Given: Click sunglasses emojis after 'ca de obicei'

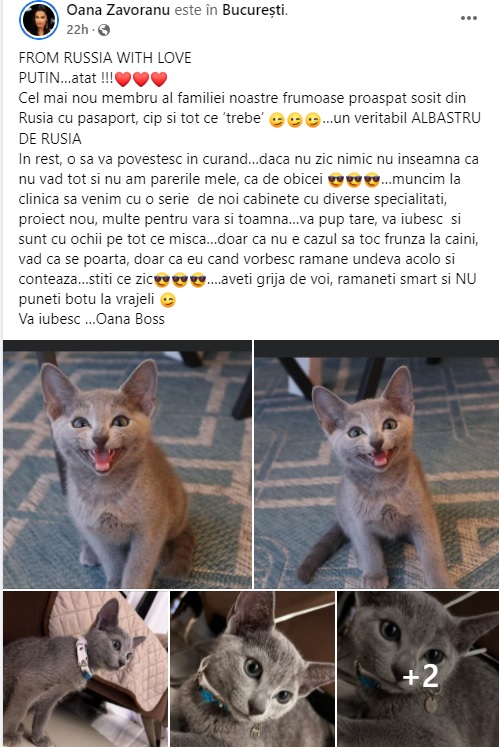Looking at the screenshot, I should (x=354, y=180).
